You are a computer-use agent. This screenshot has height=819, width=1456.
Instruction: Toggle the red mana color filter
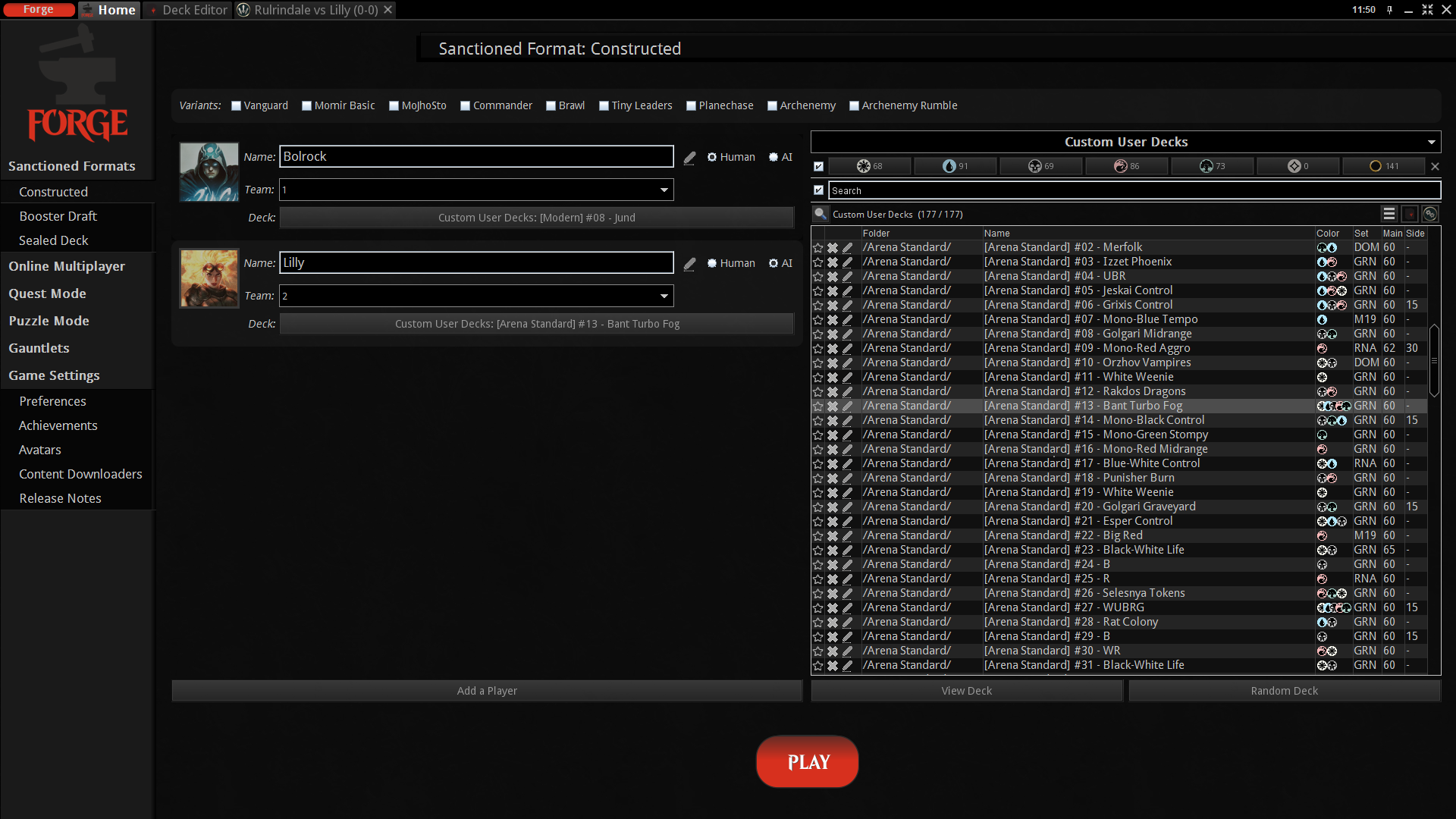tap(1127, 166)
